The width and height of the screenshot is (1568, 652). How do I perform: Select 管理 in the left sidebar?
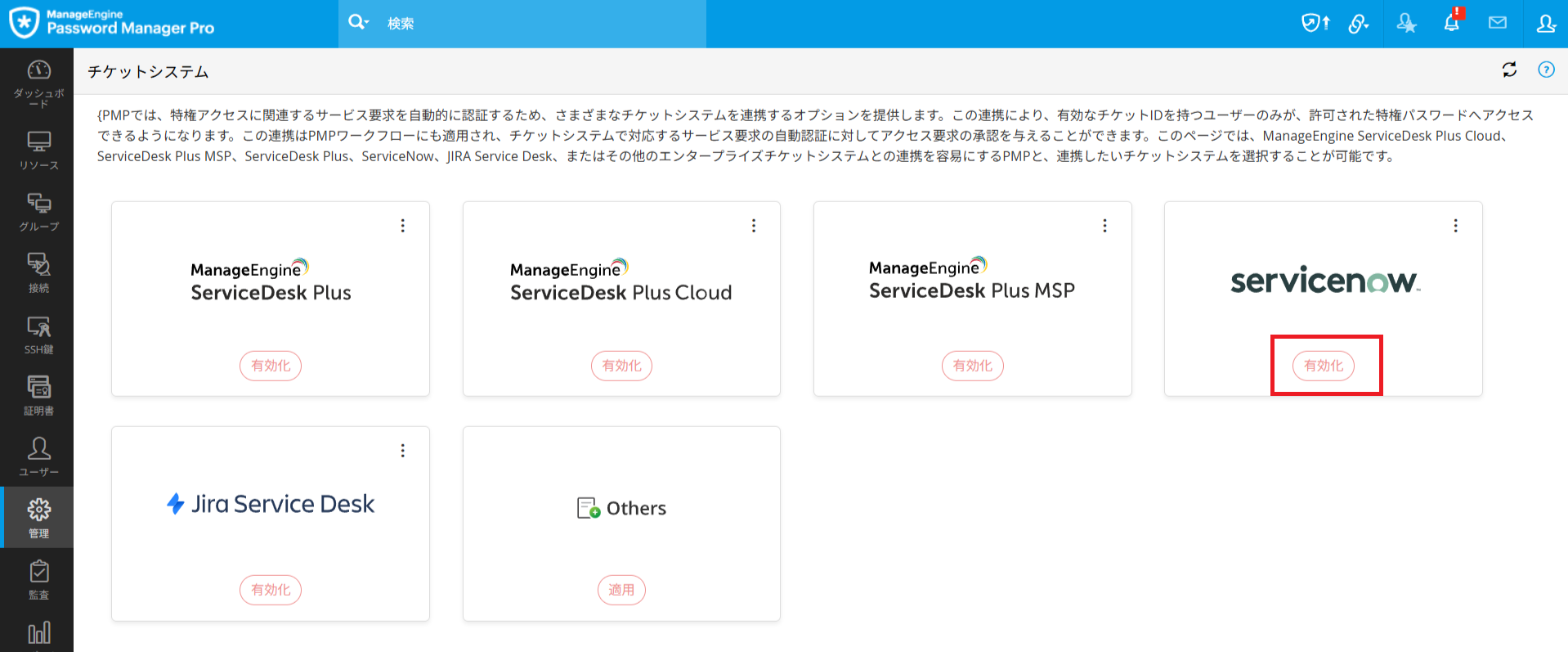point(38,518)
